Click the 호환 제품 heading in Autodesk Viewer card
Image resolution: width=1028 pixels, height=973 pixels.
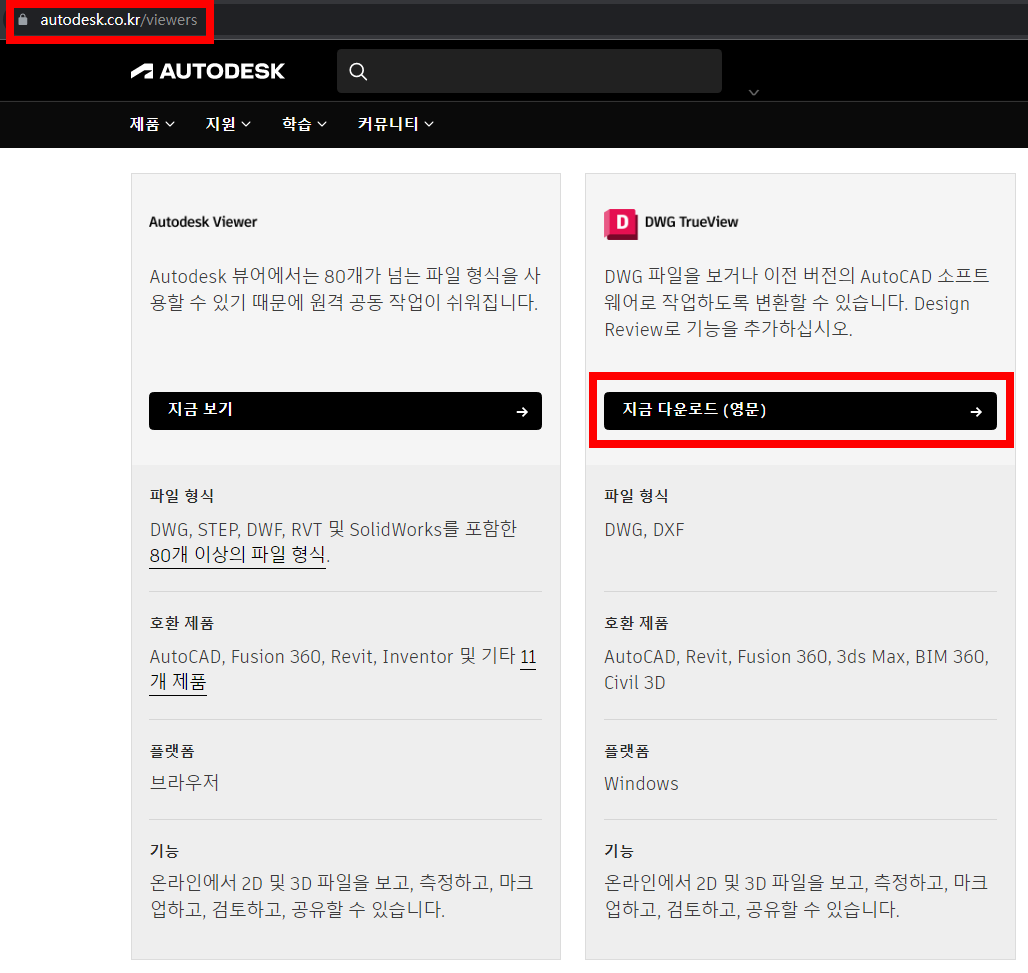[182, 624]
